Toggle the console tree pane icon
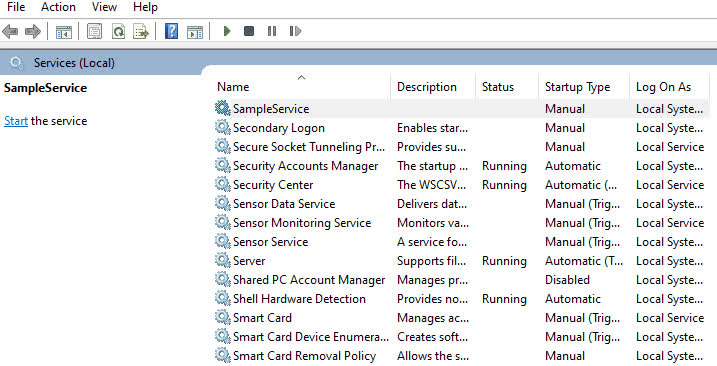 click(x=64, y=32)
